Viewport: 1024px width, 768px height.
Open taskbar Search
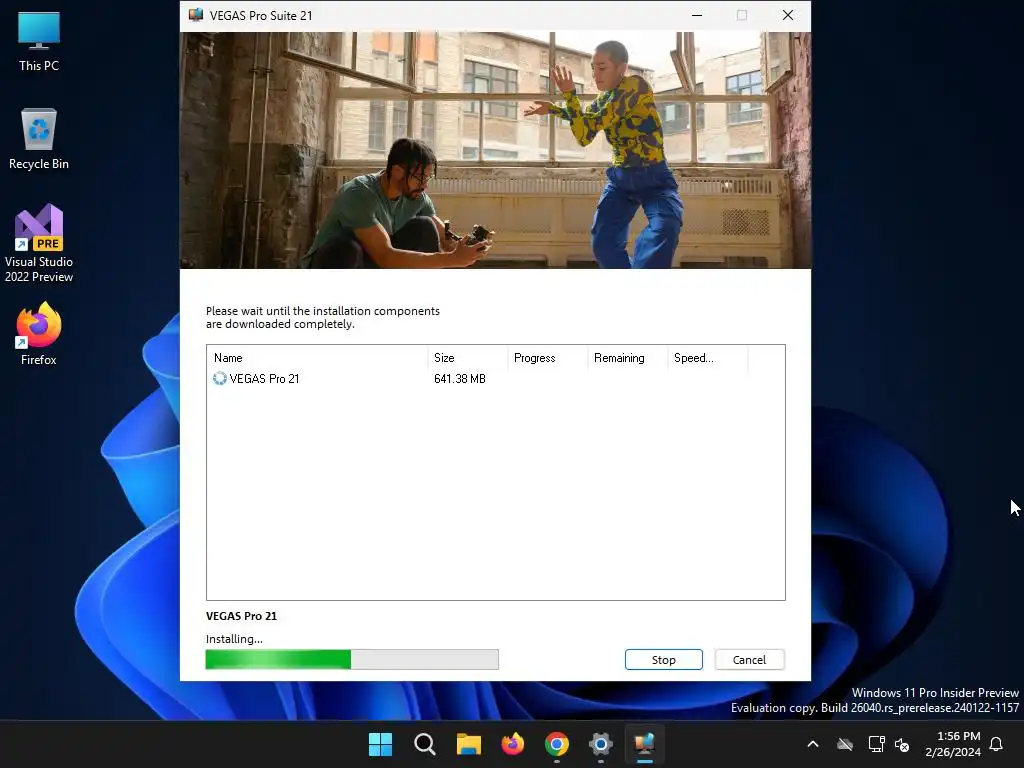tap(424, 744)
